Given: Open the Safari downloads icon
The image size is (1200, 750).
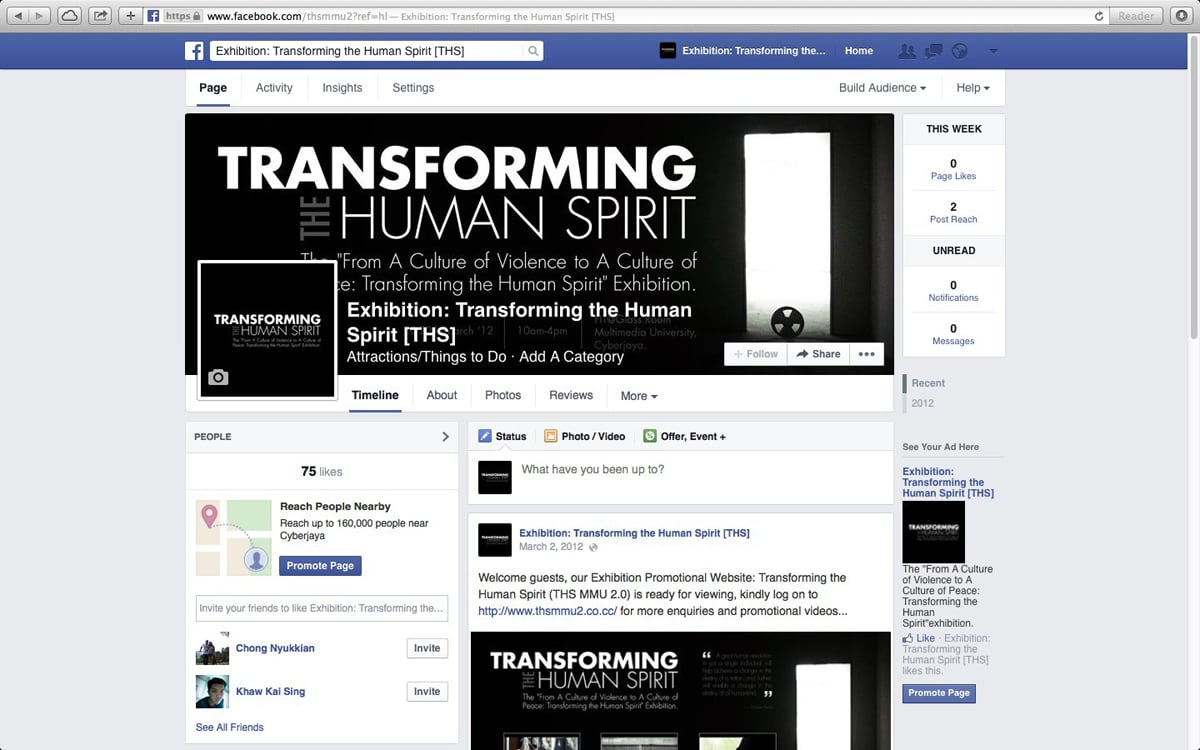Looking at the screenshot, I should click(x=1182, y=16).
